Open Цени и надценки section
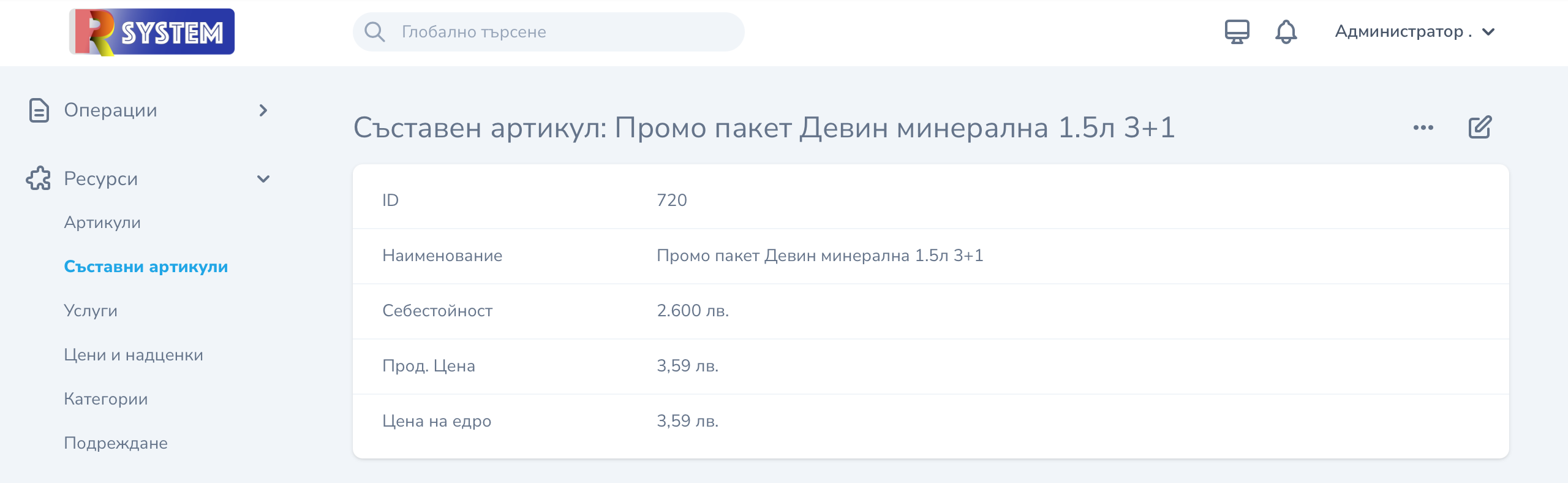This screenshot has height=483, width=1568. click(134, 355)
